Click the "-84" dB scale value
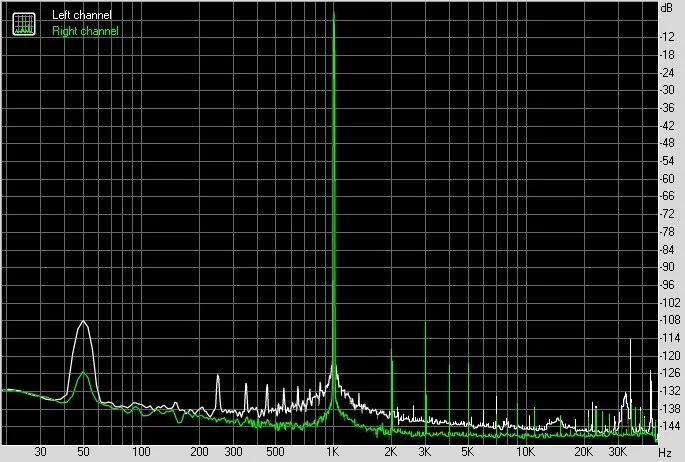This screenshot has width=685, height=462. click(x=667, y=250)
